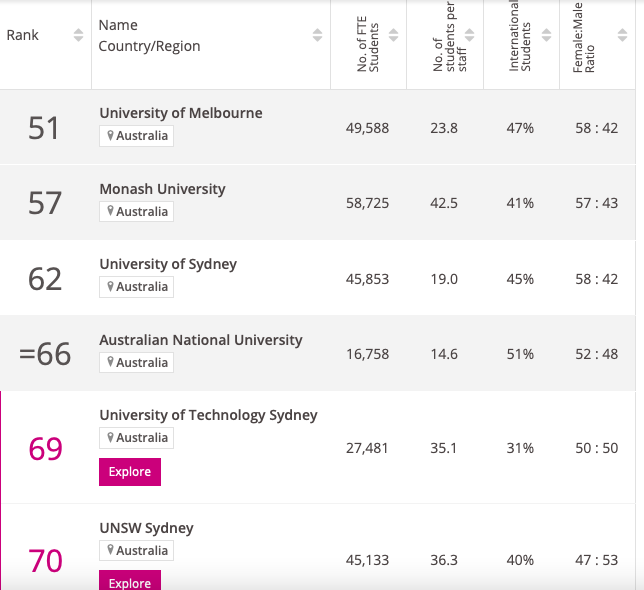The width and height of the screenshot is (644, 590).
Task: Select international students value 47%
Action: pos(520,128)
